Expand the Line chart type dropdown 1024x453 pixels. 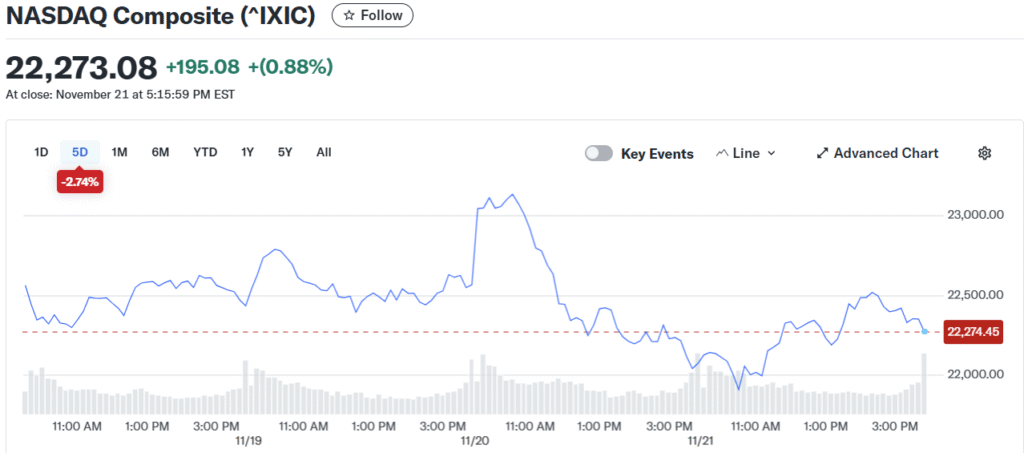pyautogui.click(x=747, y=153)
